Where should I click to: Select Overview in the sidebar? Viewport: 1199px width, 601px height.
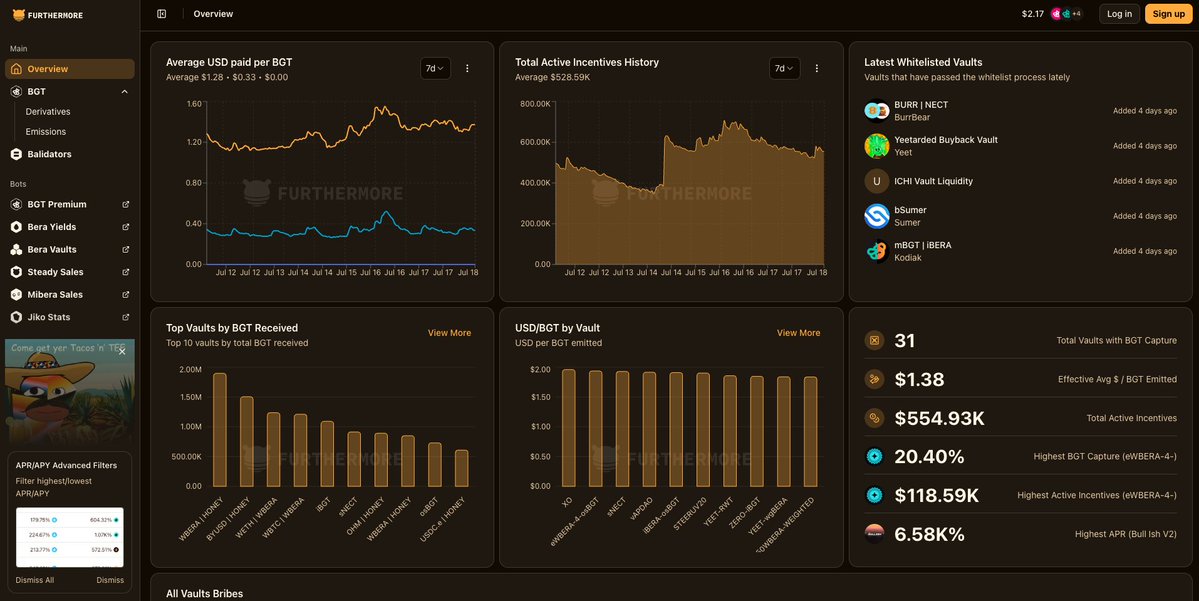70,69
